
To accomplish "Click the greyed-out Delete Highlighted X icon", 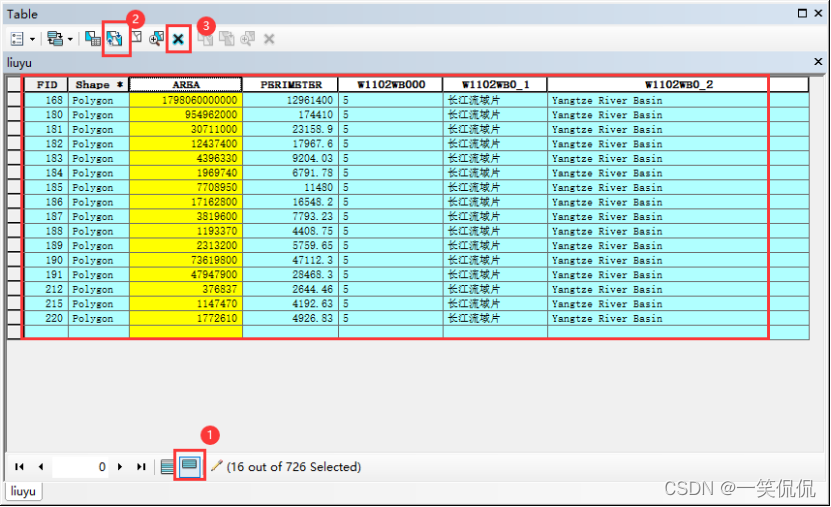I will (x=269, y=39).
